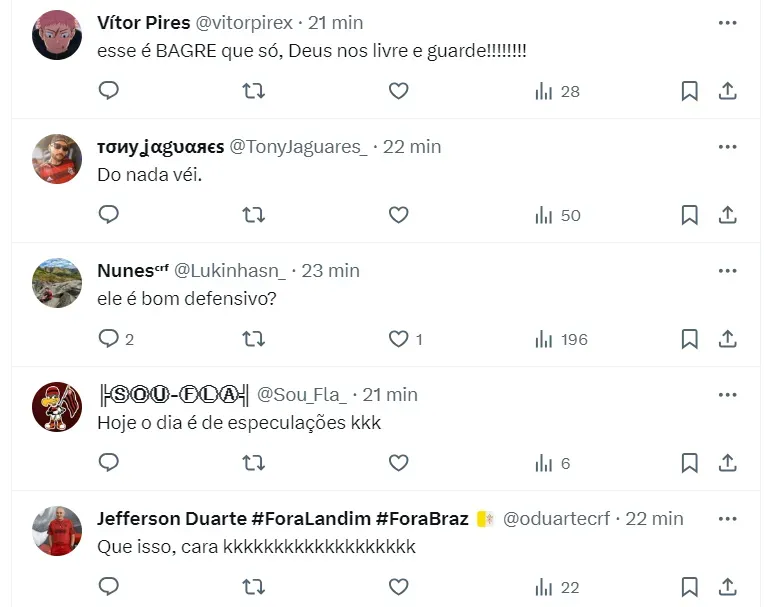The image size is (764, 607).
Task: Repost the "Hoje o dia é de especulações" tweet
Action: tap(254, 463)
